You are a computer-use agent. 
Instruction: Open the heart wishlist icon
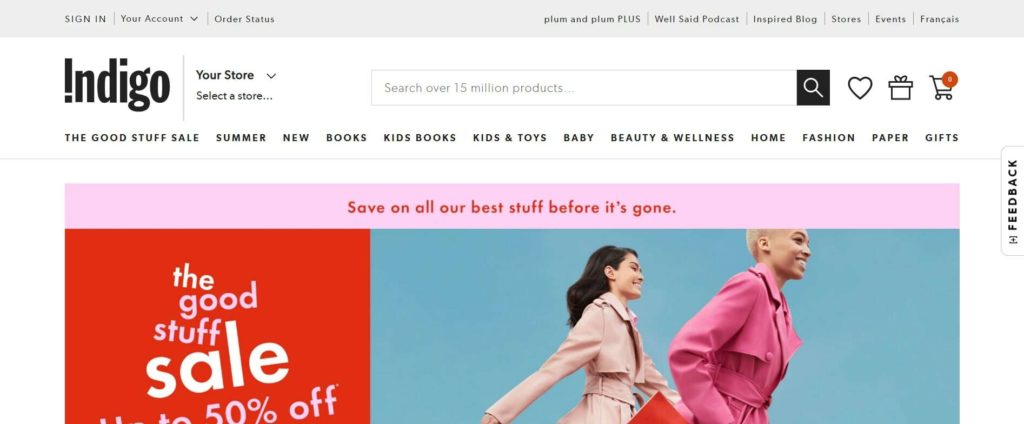(860, 88)
